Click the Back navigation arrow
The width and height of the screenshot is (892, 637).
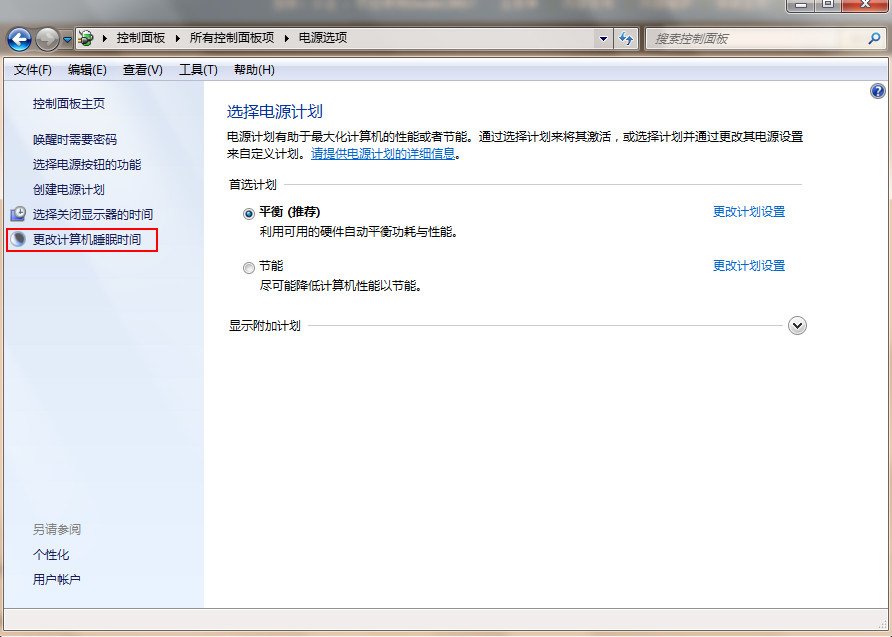(x=19, y=39)
